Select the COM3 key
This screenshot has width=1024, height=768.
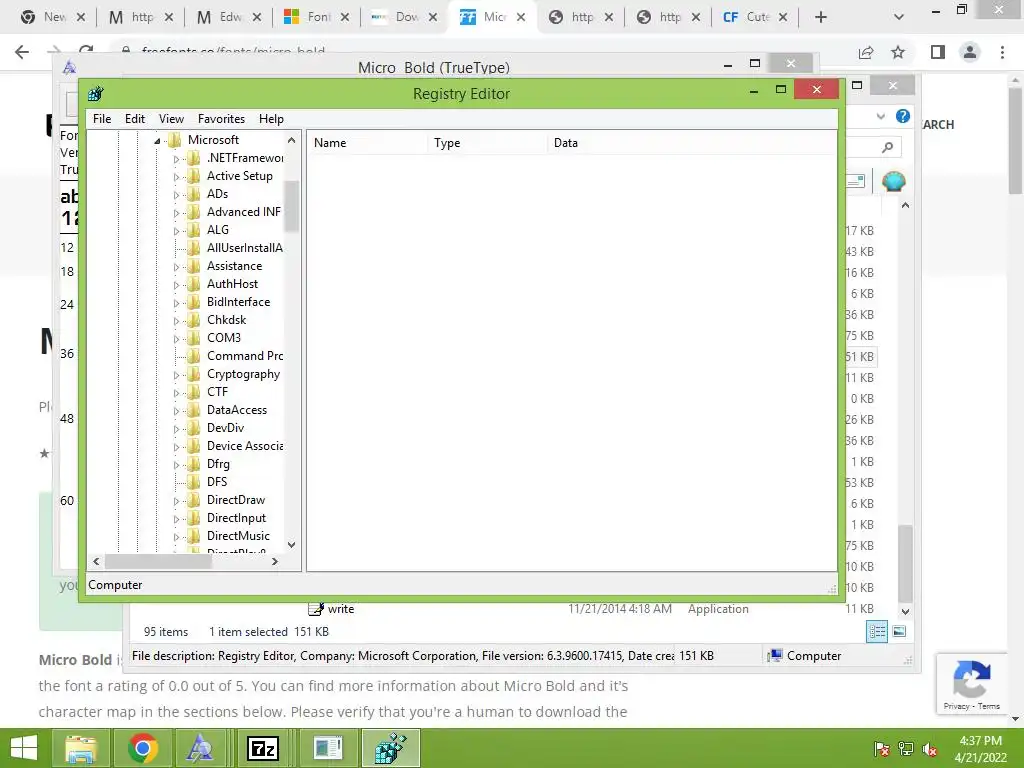[224, 338]
